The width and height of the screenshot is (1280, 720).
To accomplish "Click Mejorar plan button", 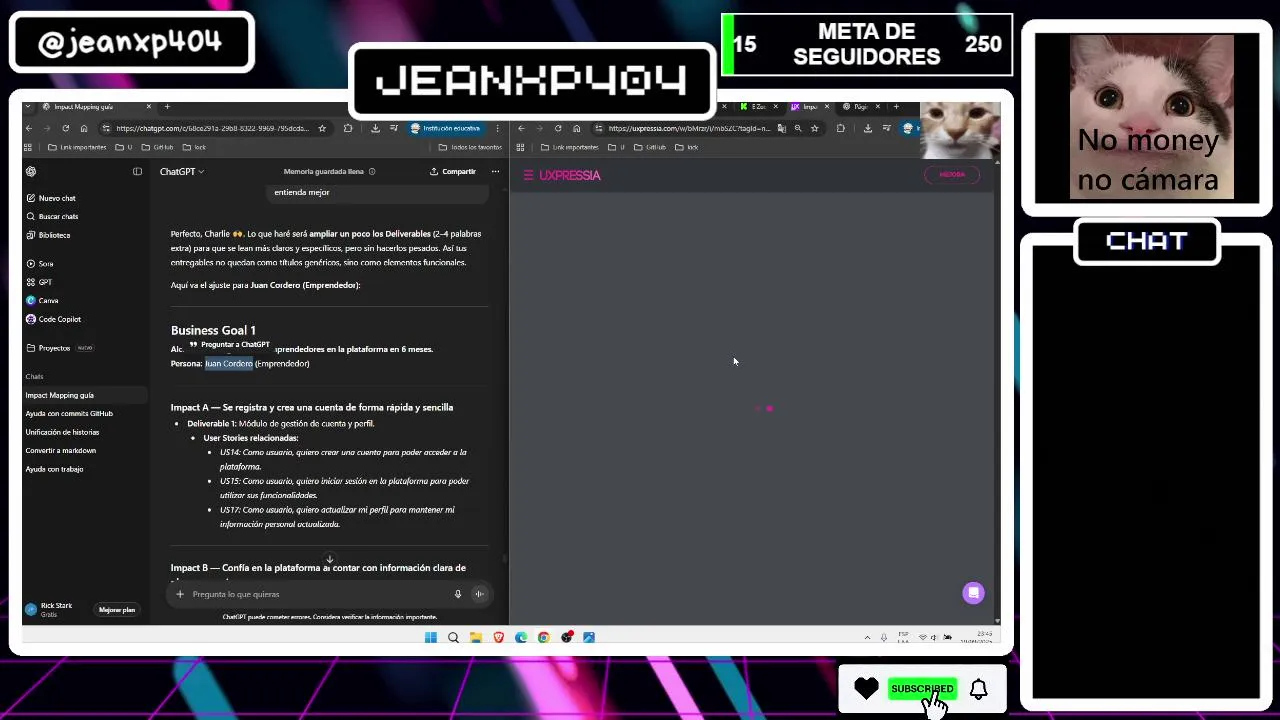I will (x=117, y=609).
